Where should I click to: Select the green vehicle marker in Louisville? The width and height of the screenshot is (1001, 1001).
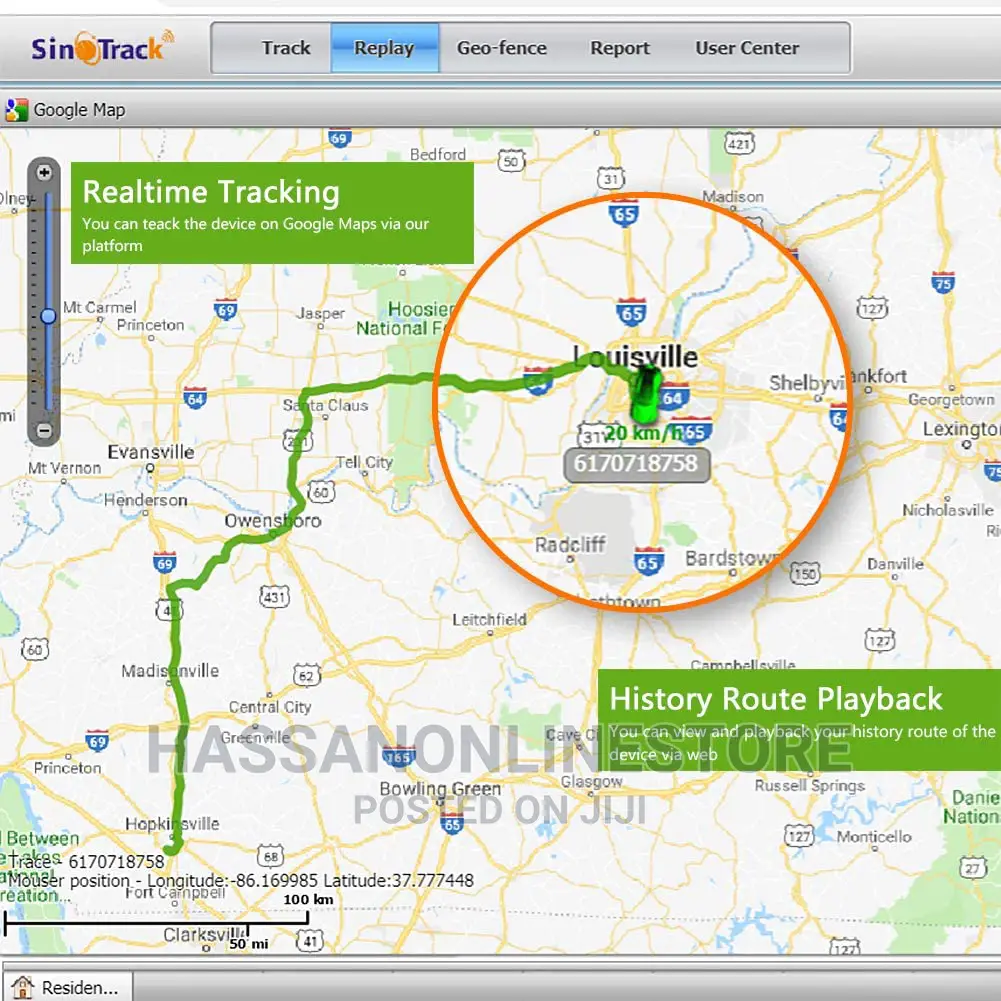646,394
